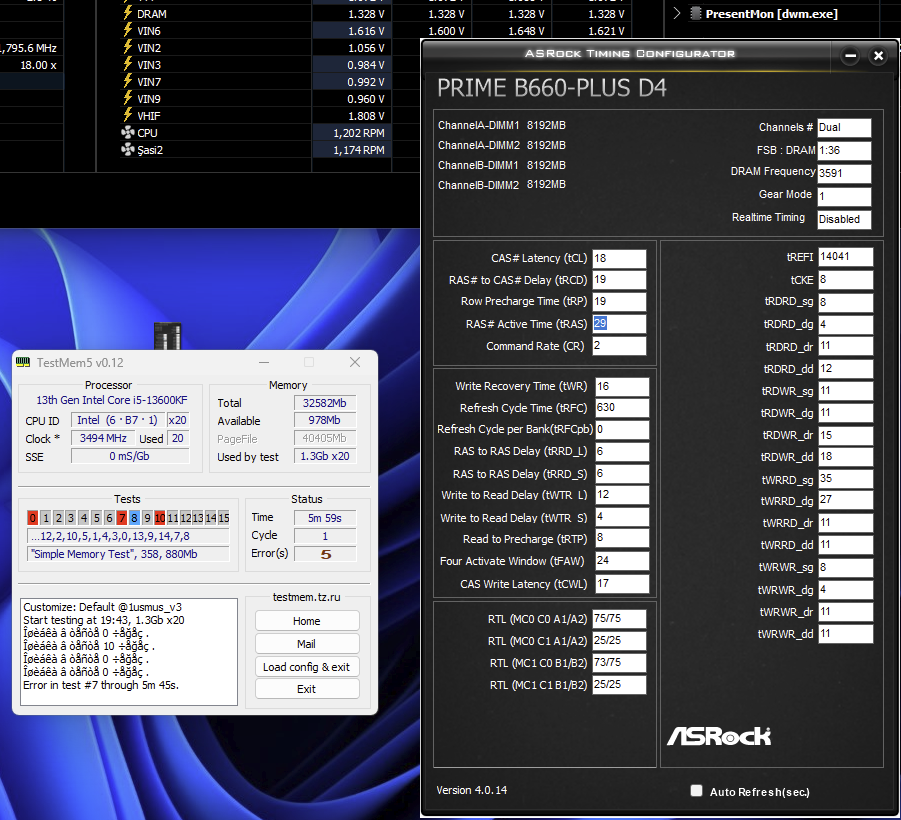Select the blue test number 8 box
This screenshot has height=820, width=901.
click(x=134, y=517)
